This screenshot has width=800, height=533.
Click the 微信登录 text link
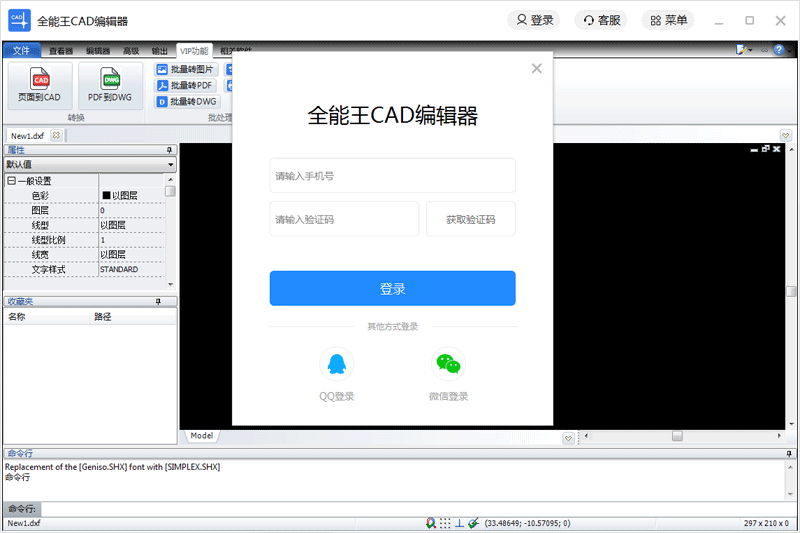(x=448, y=396)
